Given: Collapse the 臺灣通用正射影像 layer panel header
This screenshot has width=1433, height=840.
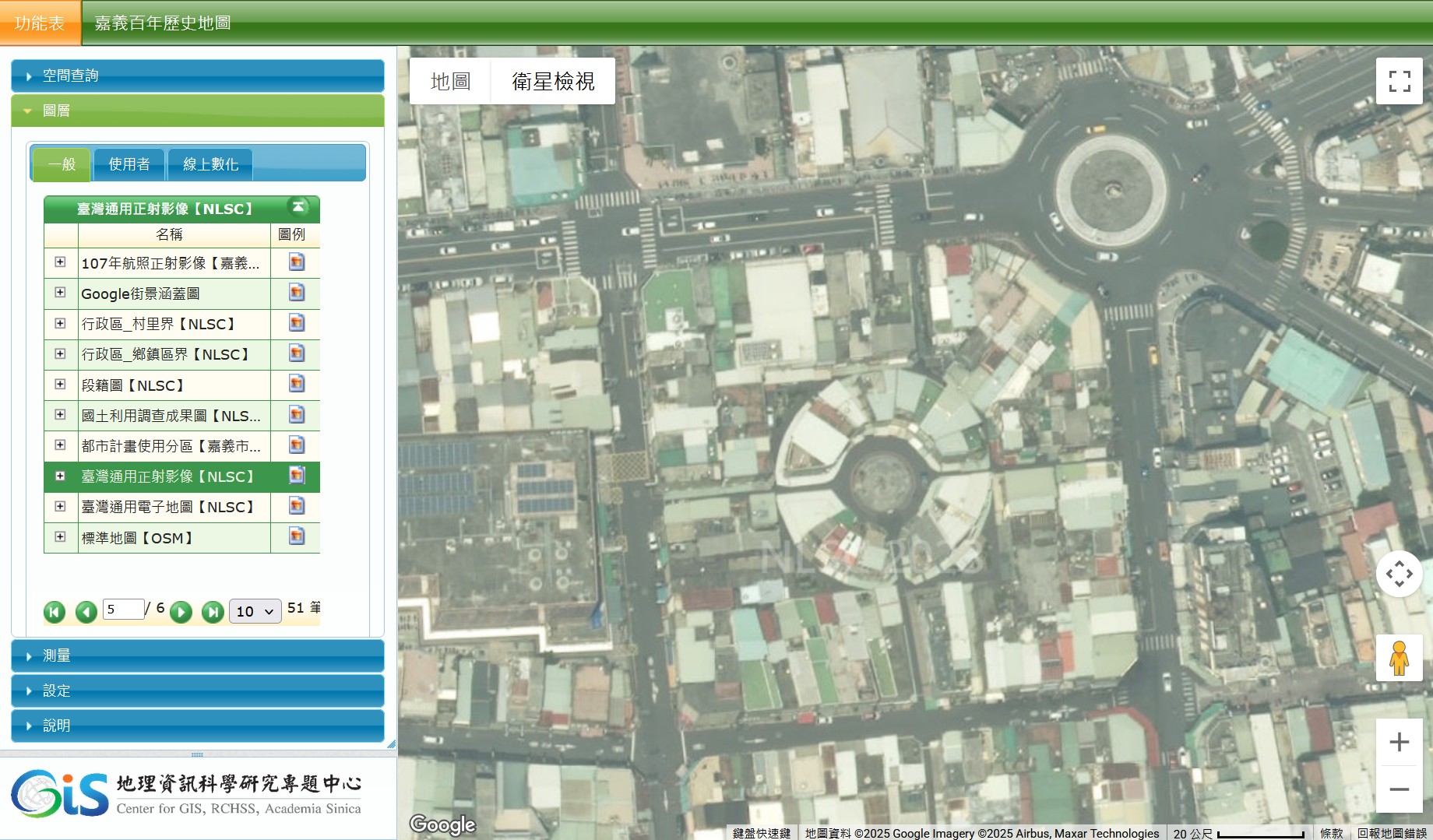Looking at the screenshot, I should click(298, 207).
